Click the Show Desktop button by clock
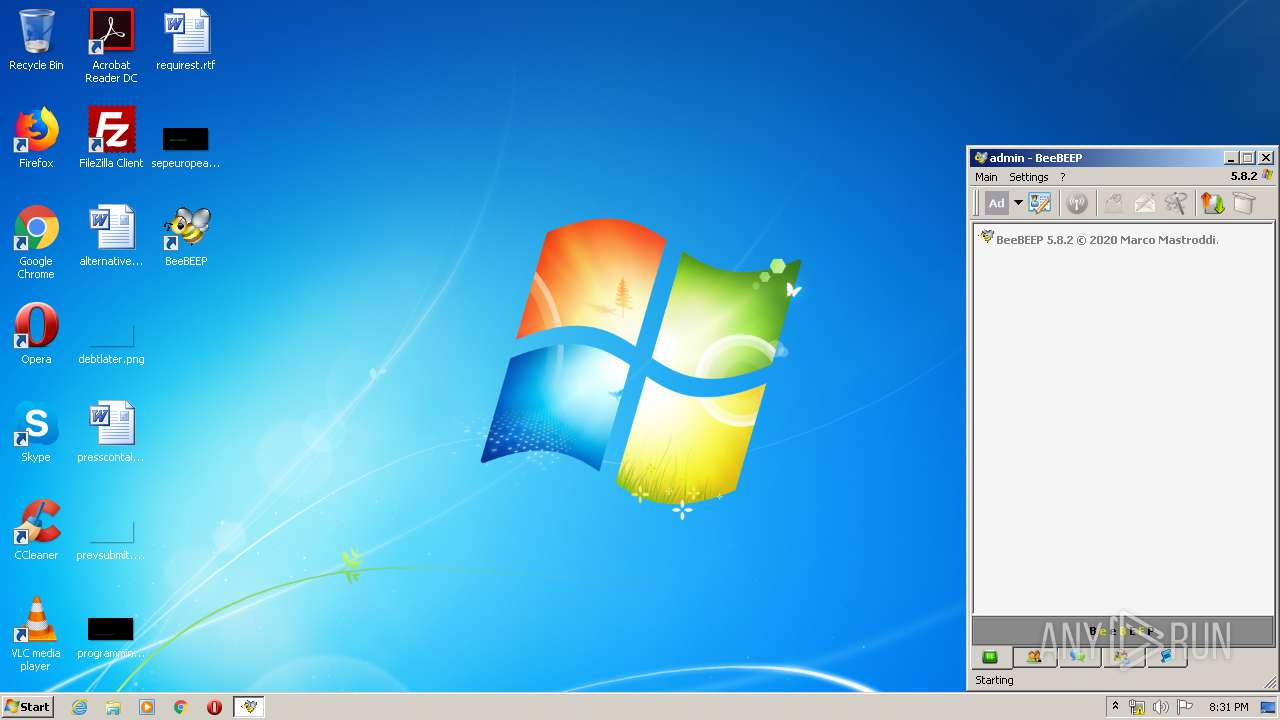 [1268, 707]
